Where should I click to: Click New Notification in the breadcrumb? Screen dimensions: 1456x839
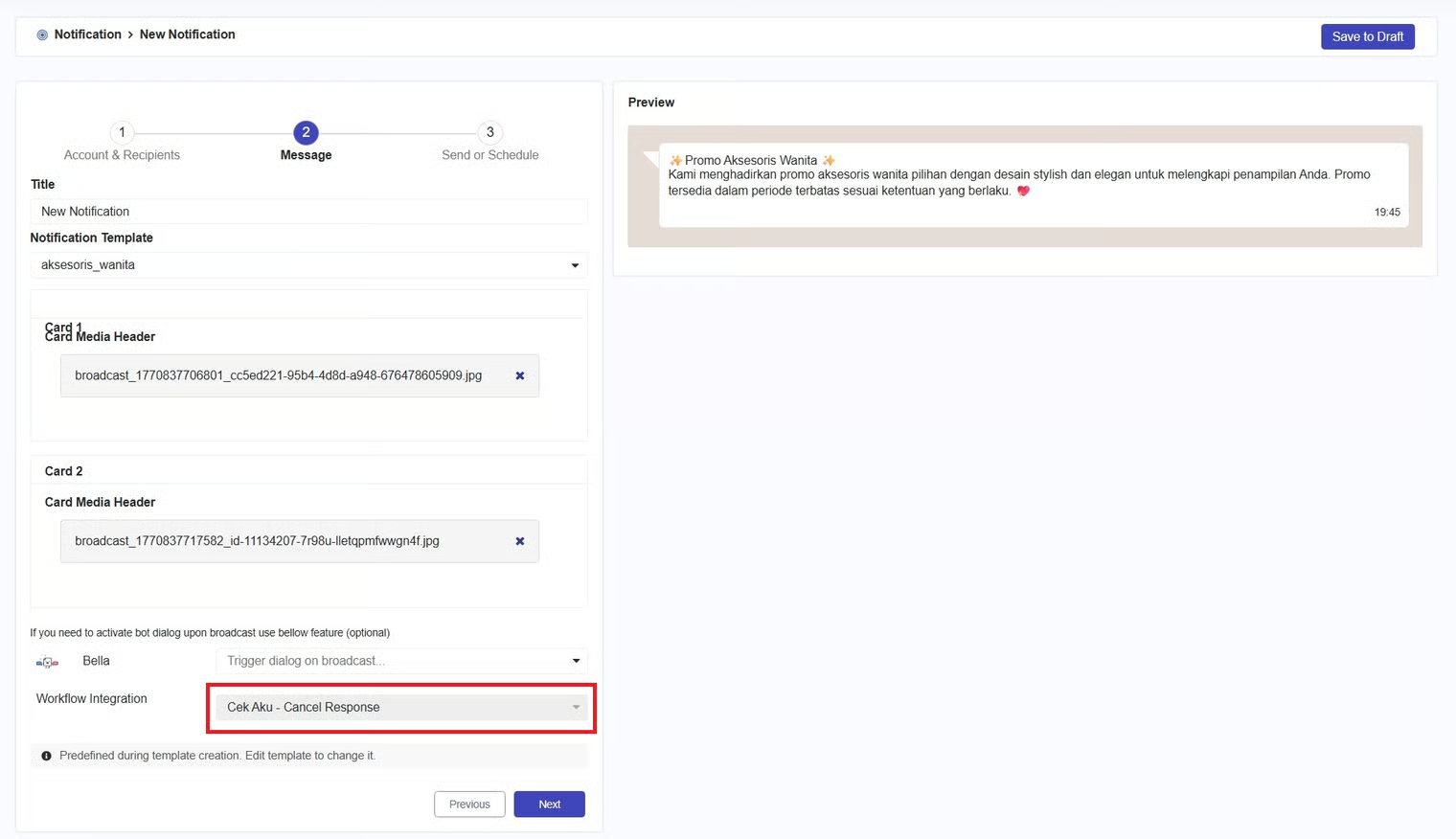tap(187, 34)
